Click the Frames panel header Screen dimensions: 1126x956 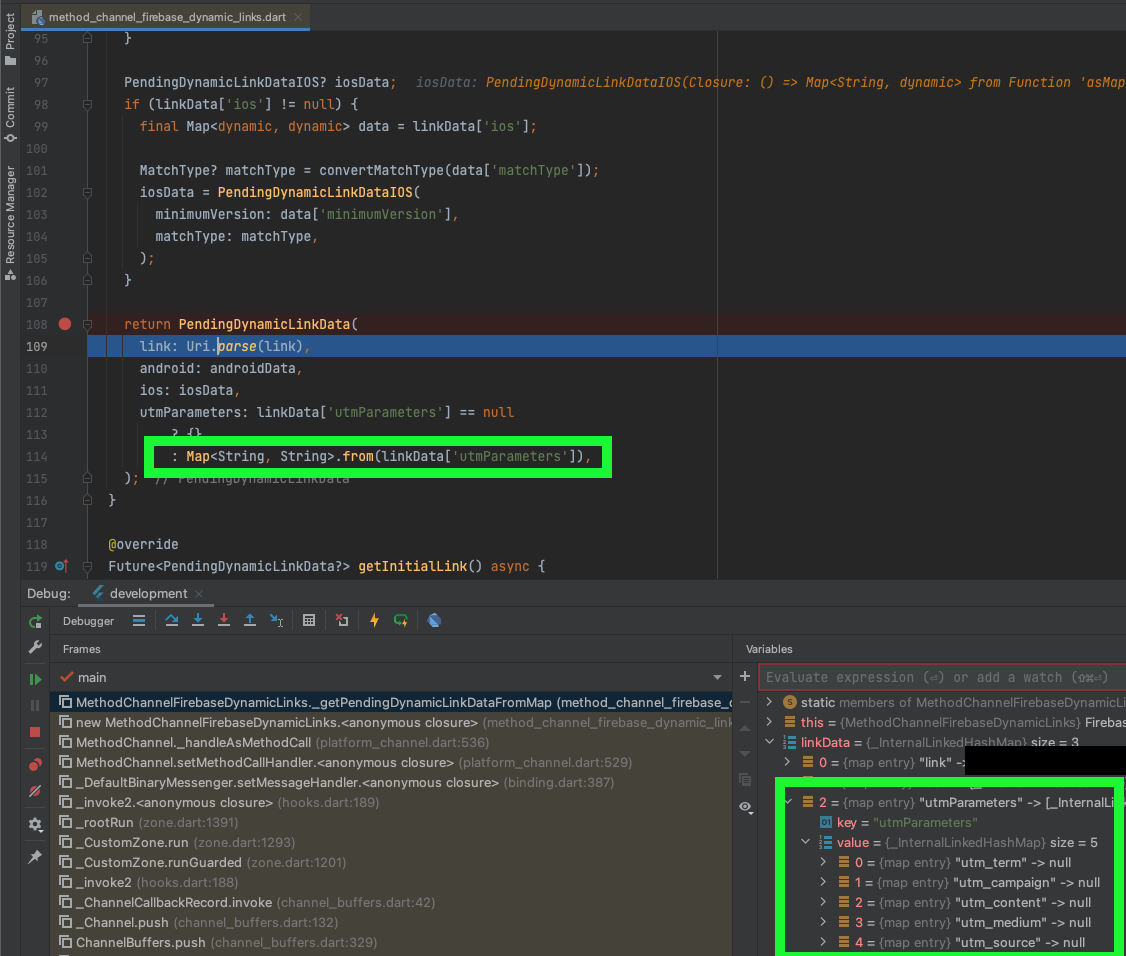(x=81, y=649)
